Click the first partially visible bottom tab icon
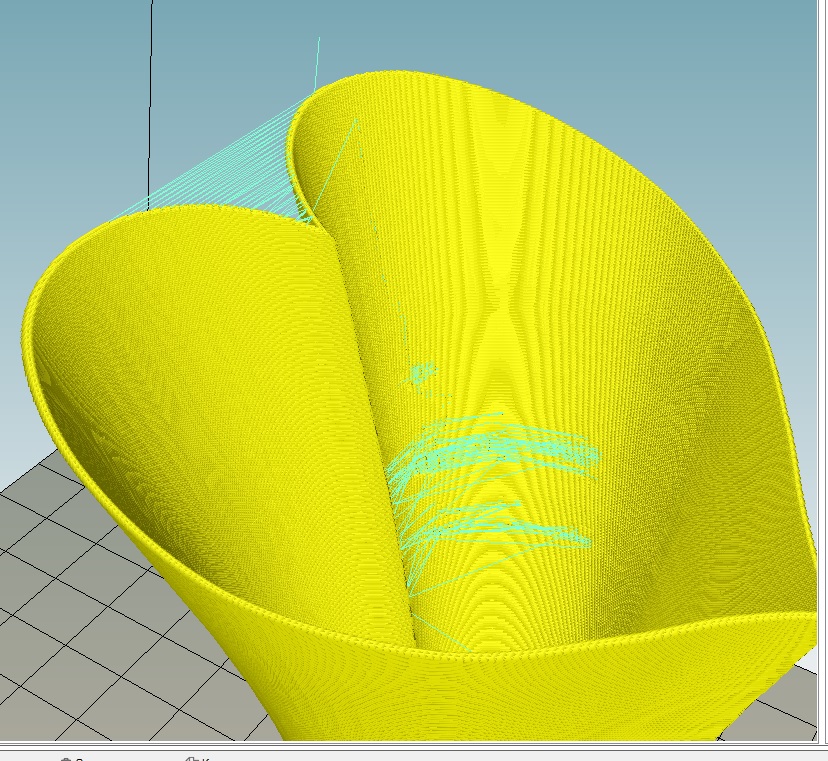This screenshot has height=761, width=828. [x=66, y=758]
